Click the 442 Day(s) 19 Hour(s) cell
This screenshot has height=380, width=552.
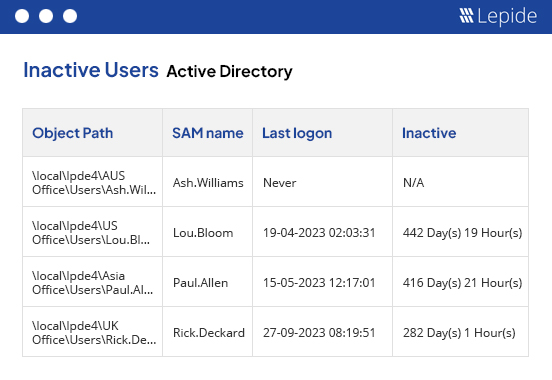click(x=460, y=232)
